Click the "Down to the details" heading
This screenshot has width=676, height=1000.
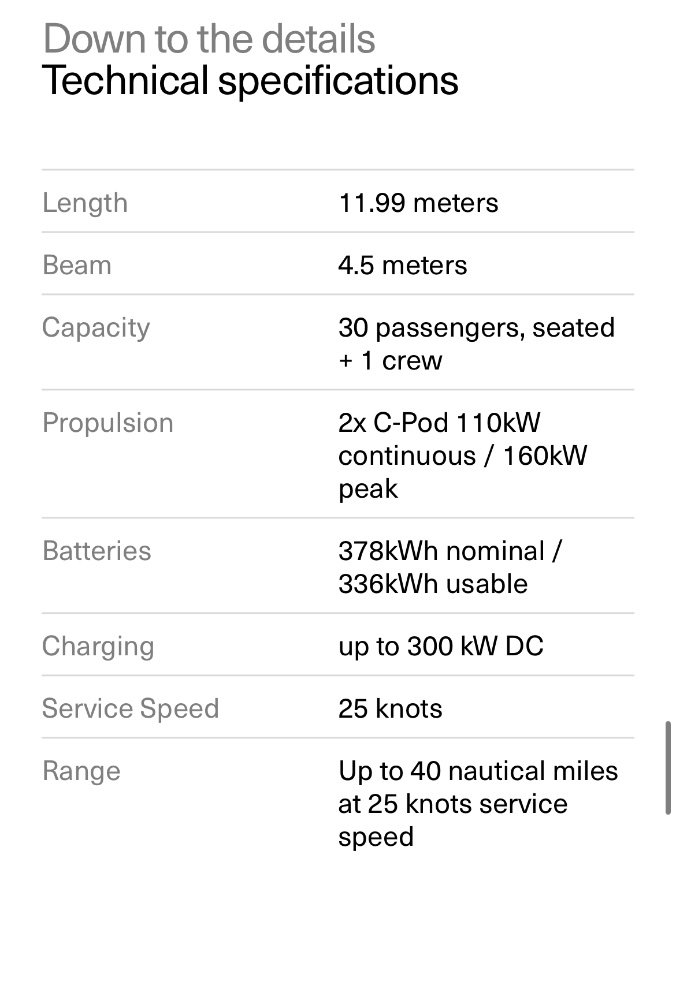click(x=209, y=39)
